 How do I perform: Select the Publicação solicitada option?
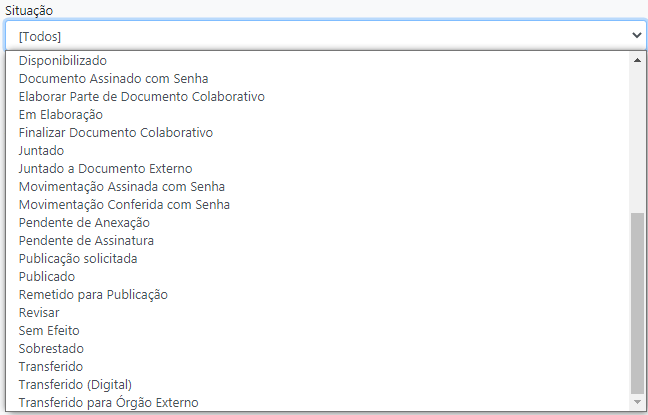(x=78, y=259)
